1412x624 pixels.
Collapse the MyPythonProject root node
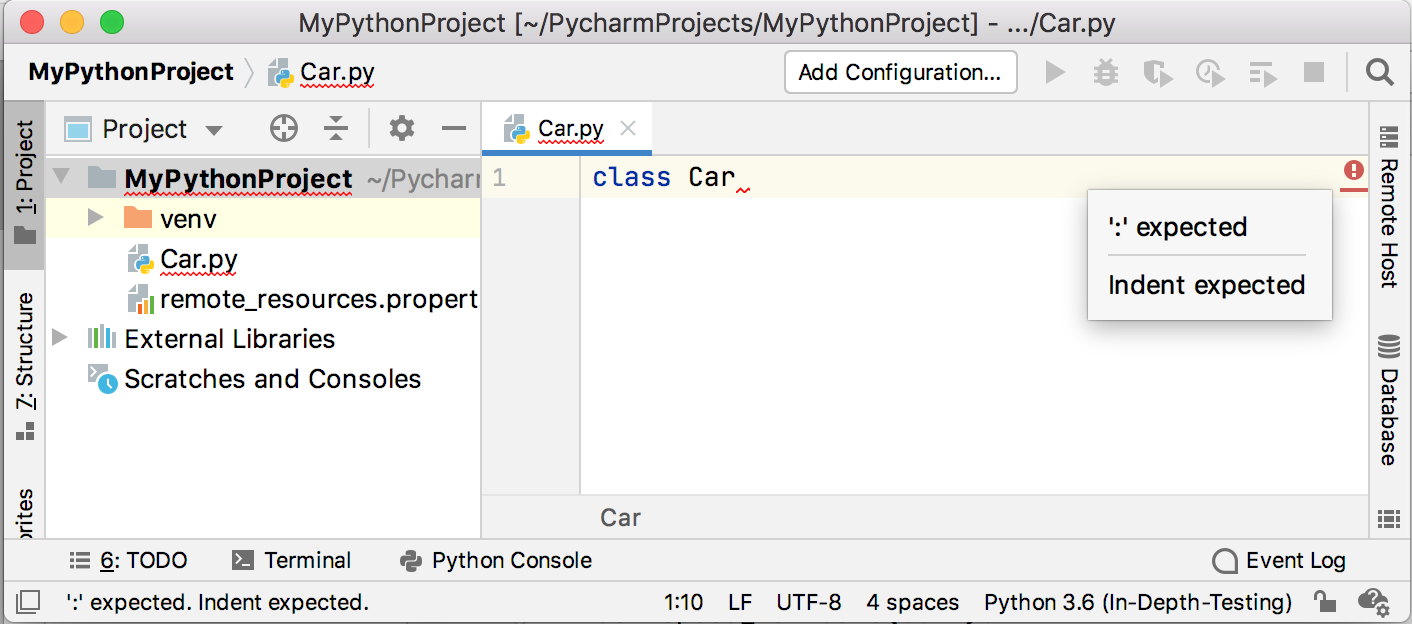click(x=62, y=178)
